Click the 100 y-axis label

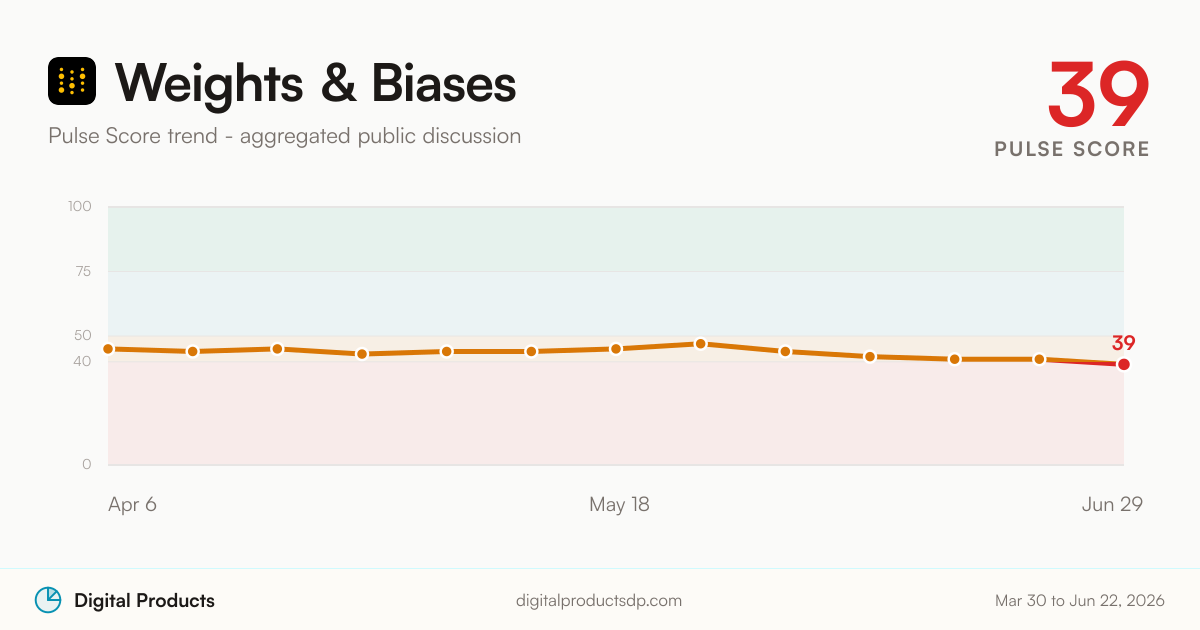click(80, 207)
